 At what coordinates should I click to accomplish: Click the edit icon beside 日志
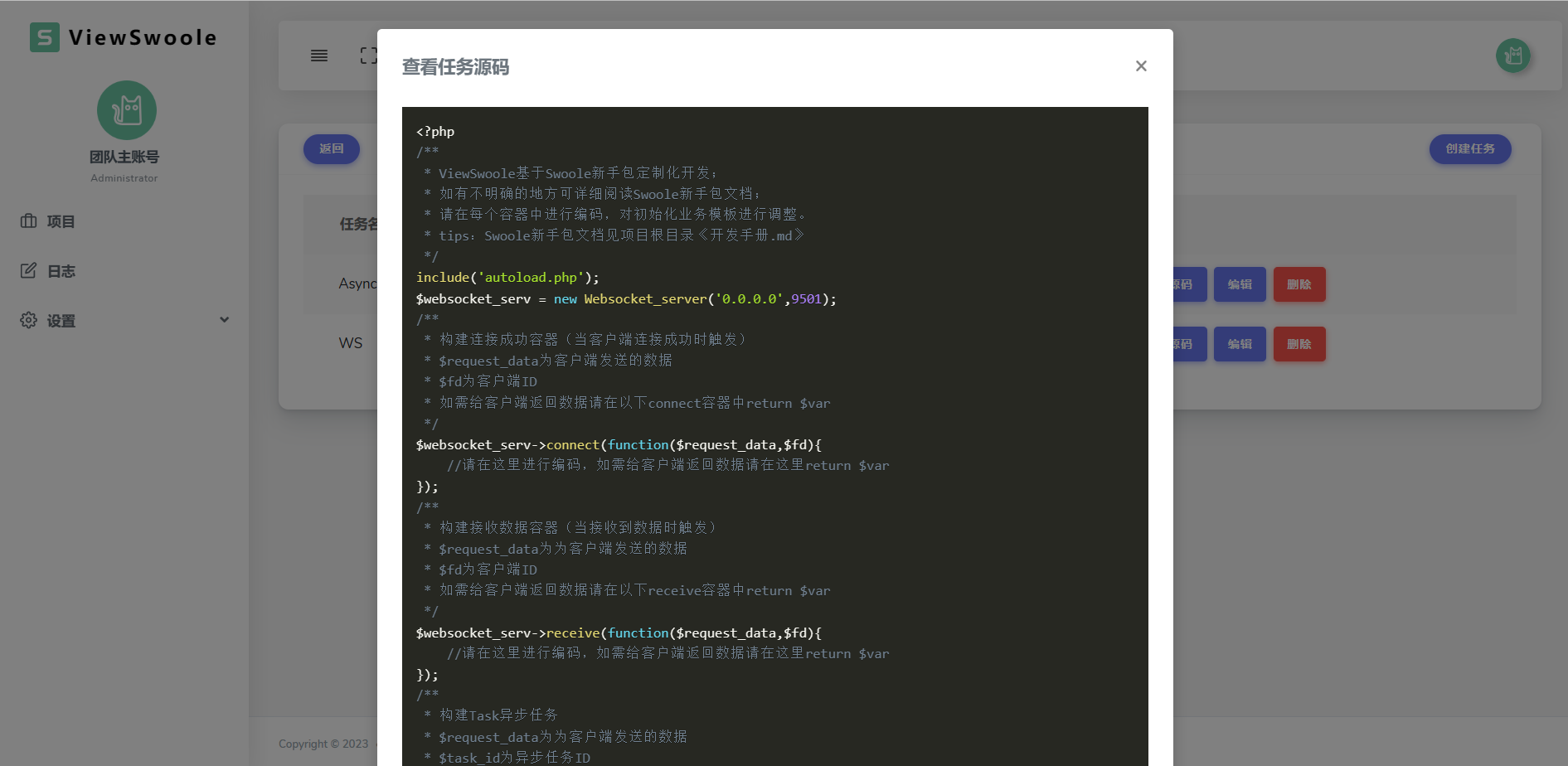(29, 270)
